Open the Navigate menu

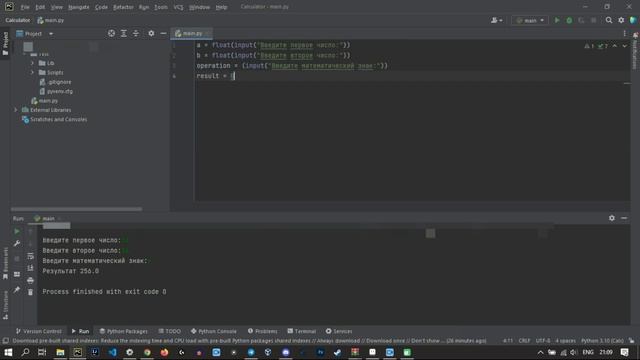pos(79,7)
